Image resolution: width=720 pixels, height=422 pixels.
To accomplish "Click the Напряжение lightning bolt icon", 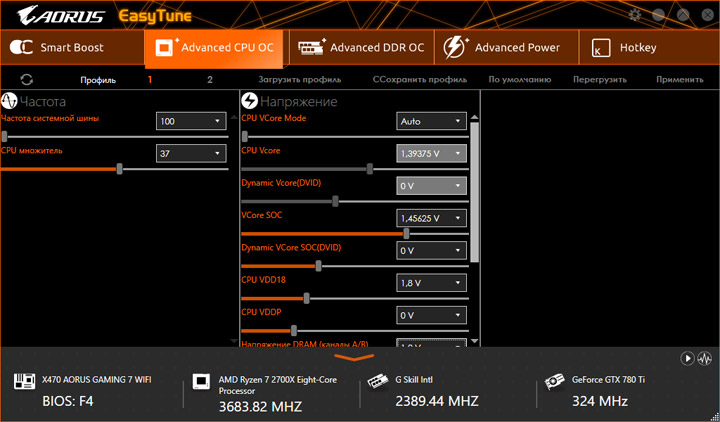I will (x=250, y=101).
